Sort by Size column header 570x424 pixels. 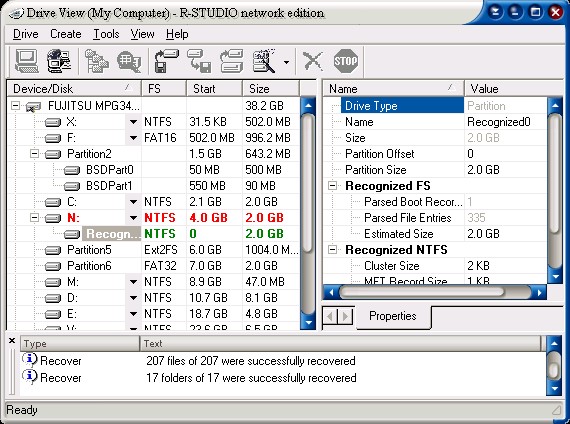pyautogui.click(x=271, y=89)
